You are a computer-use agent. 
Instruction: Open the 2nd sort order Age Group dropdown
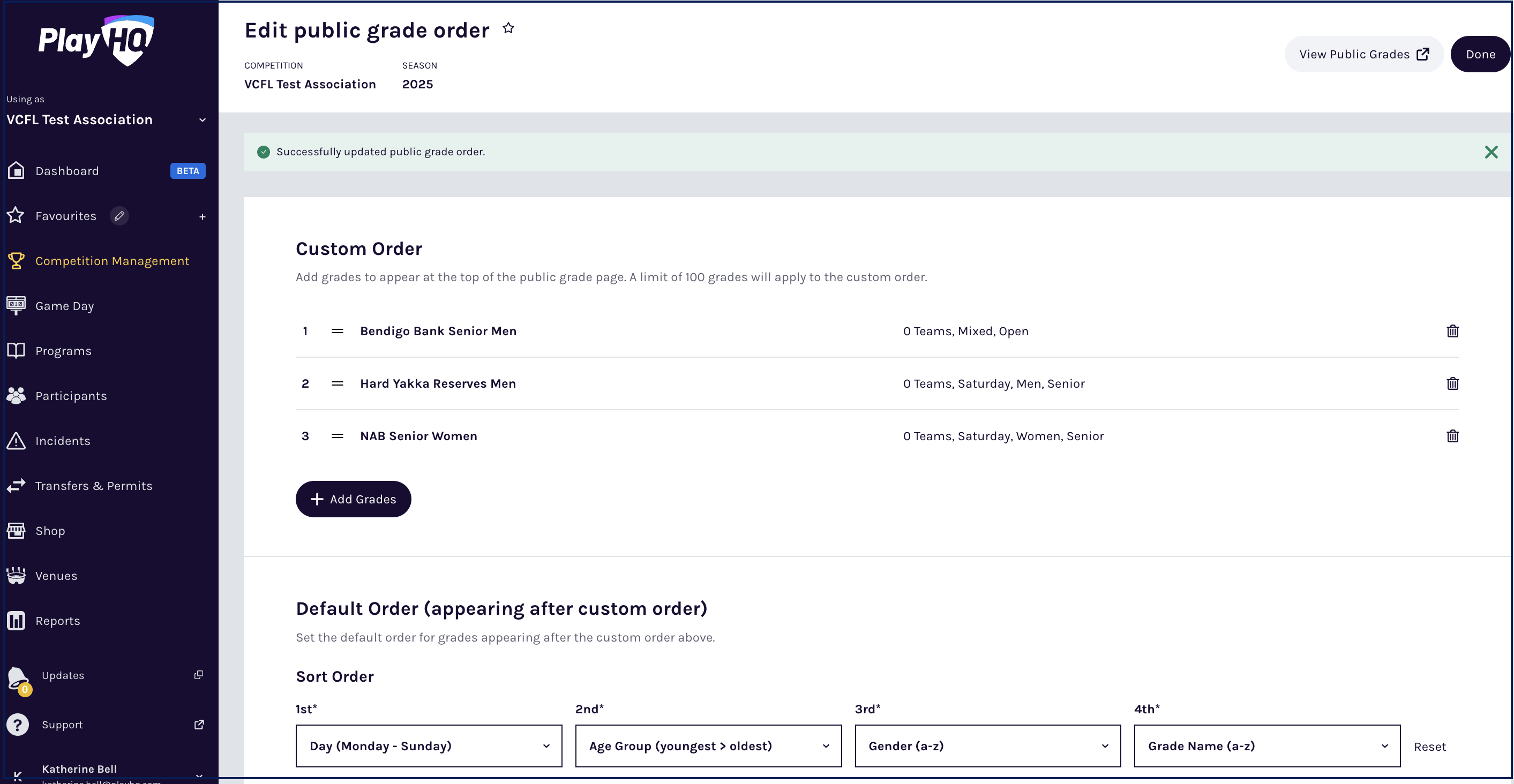tap(708, 746)
